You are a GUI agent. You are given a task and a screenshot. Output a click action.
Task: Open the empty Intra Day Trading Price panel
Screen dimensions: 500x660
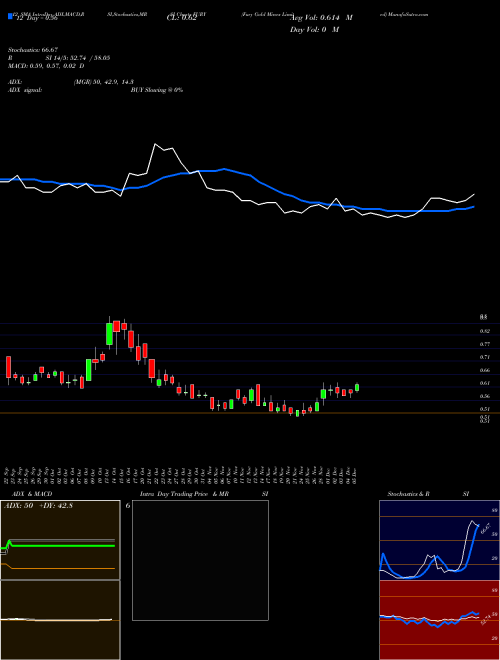[200, 560]
